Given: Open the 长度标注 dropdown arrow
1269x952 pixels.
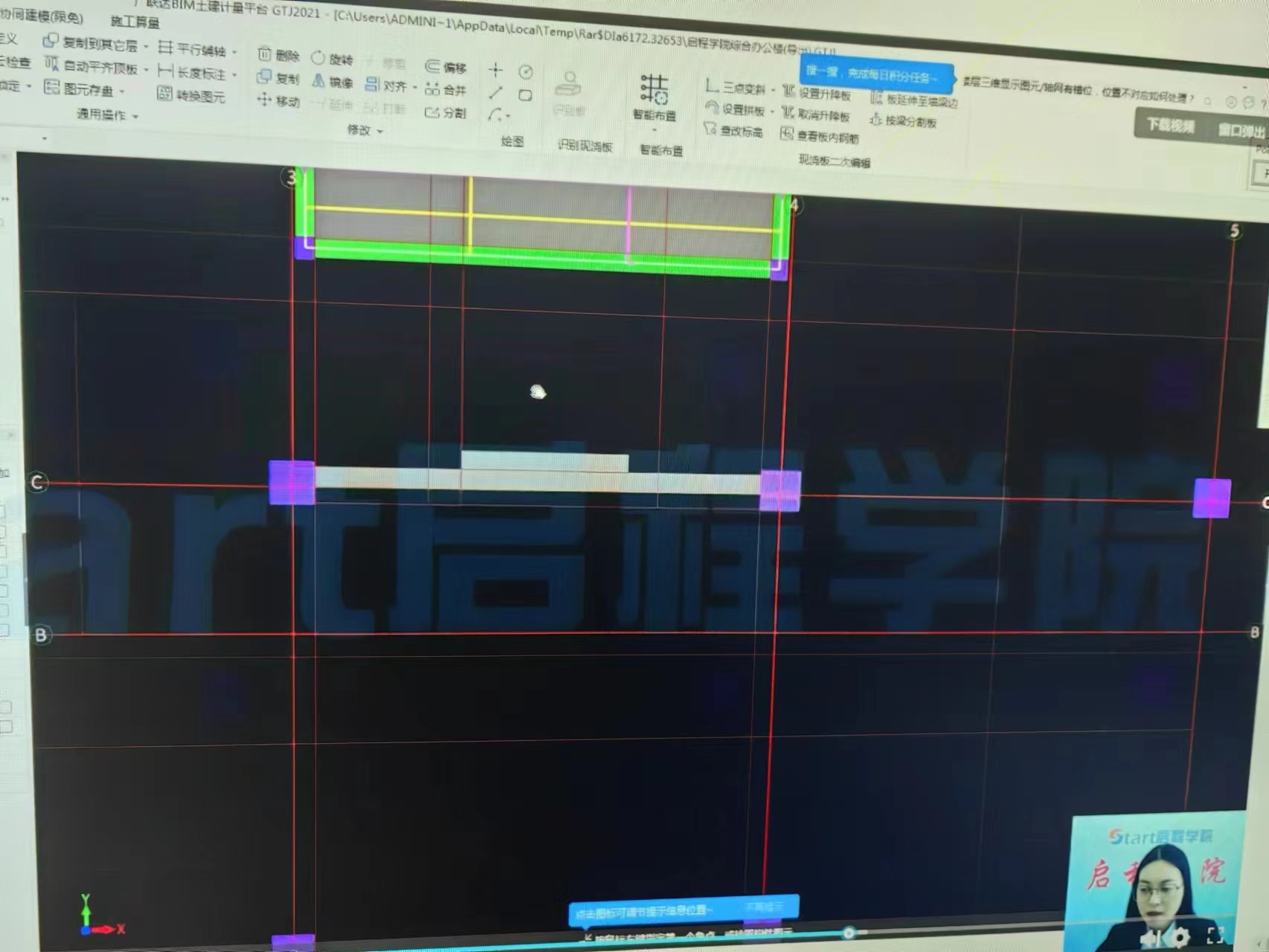Looking at the screenshot, I should coord(234,75).
